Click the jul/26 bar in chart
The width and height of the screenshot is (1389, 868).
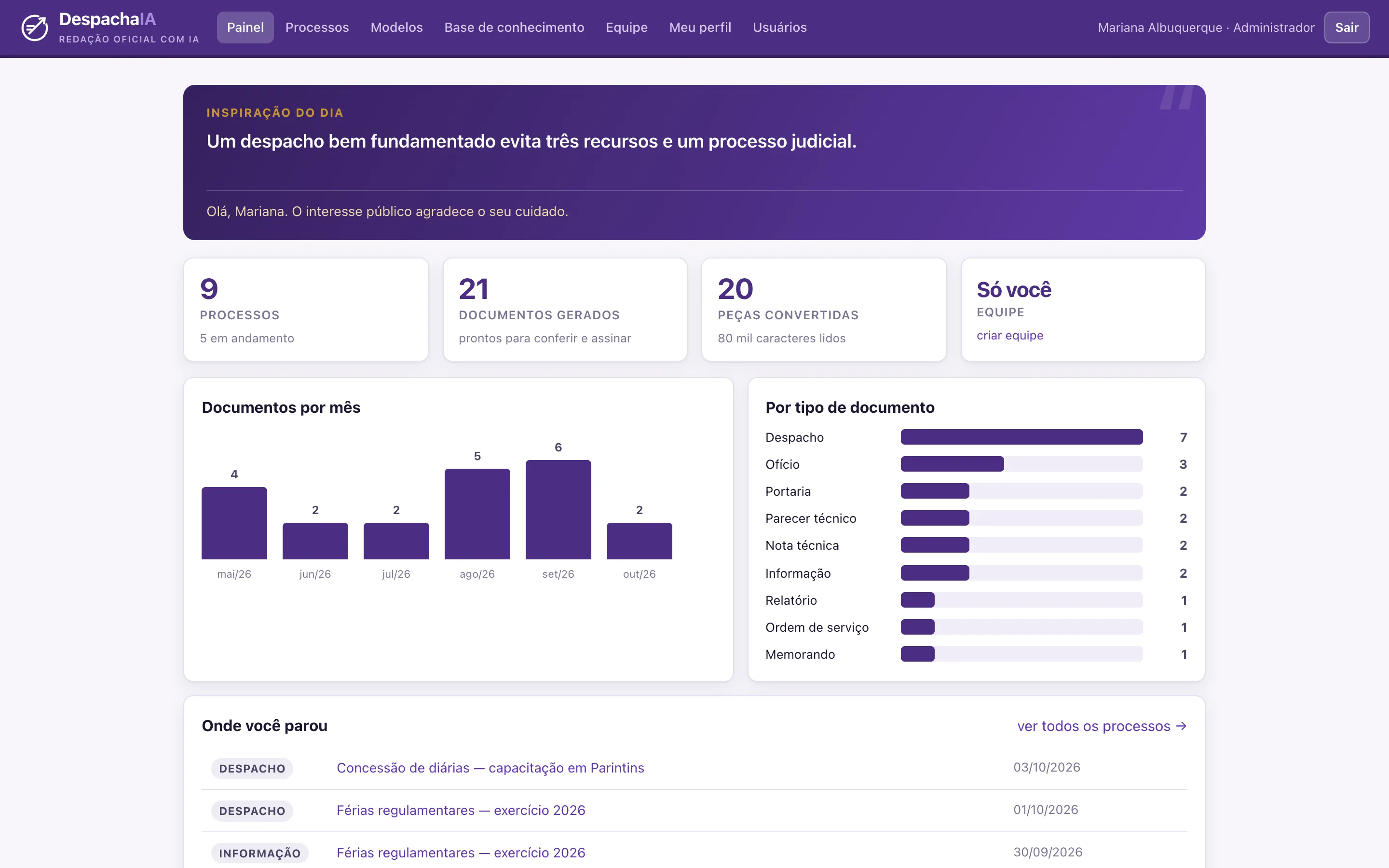click(x=396, y=541)
